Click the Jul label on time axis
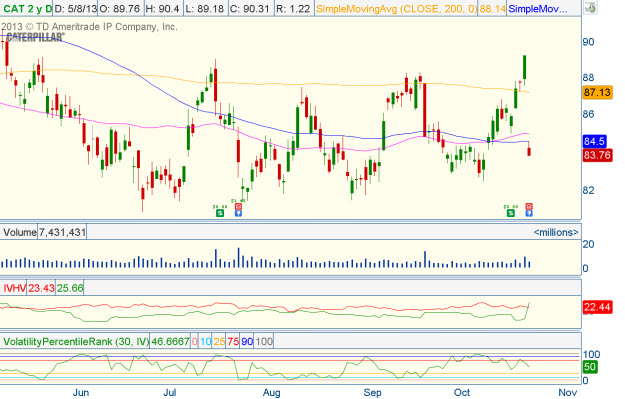The image size is (625, 399). click(170, 393)
